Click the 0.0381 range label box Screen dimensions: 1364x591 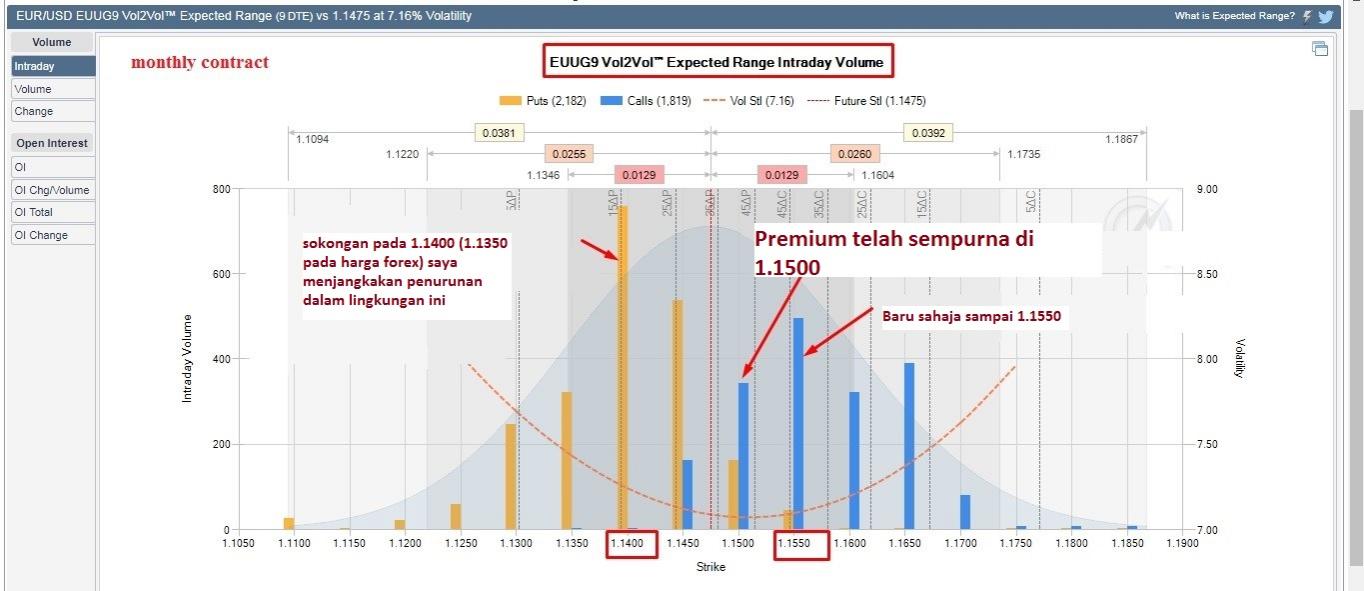[x=500, y=132]
